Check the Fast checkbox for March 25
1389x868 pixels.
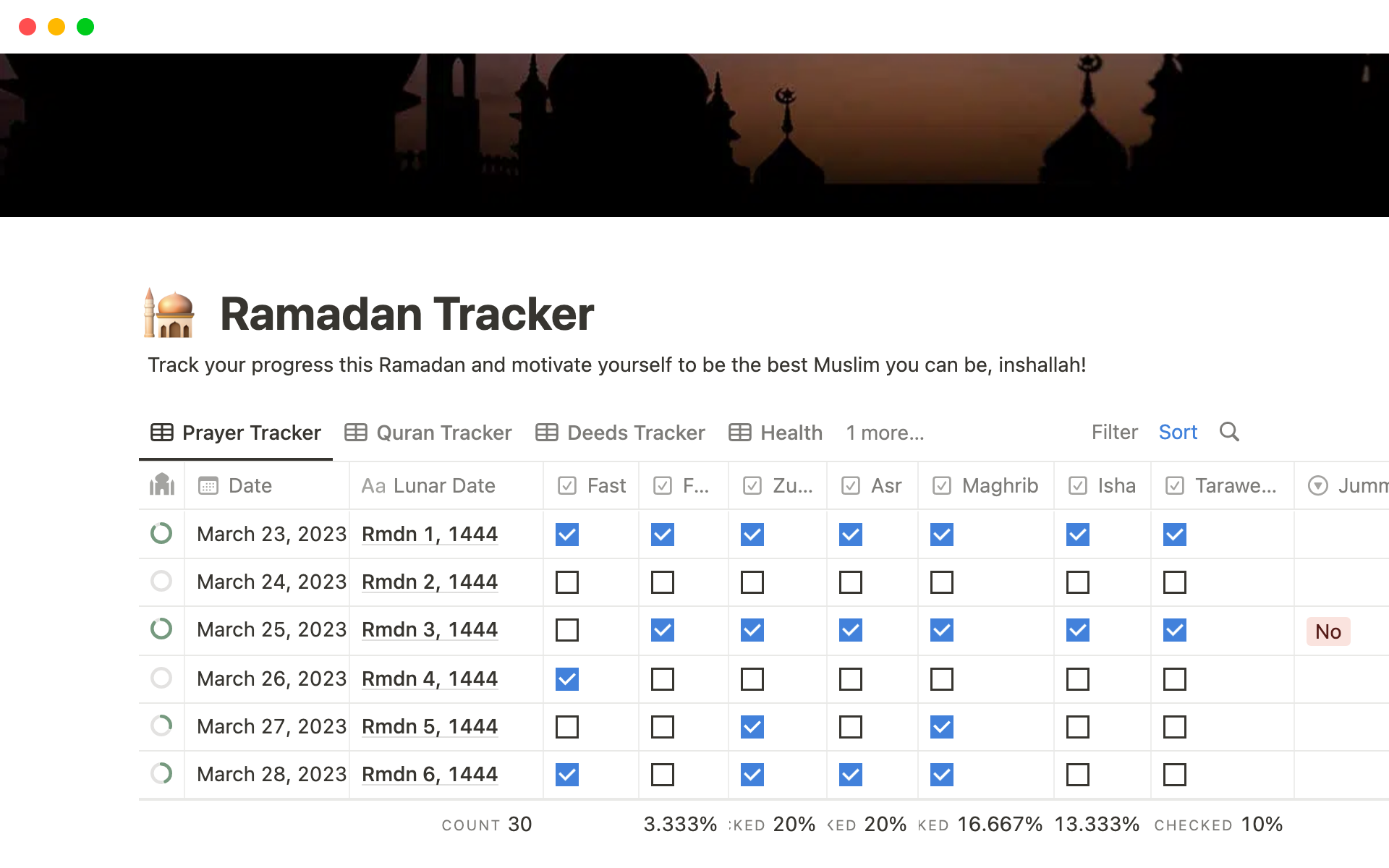567,630
